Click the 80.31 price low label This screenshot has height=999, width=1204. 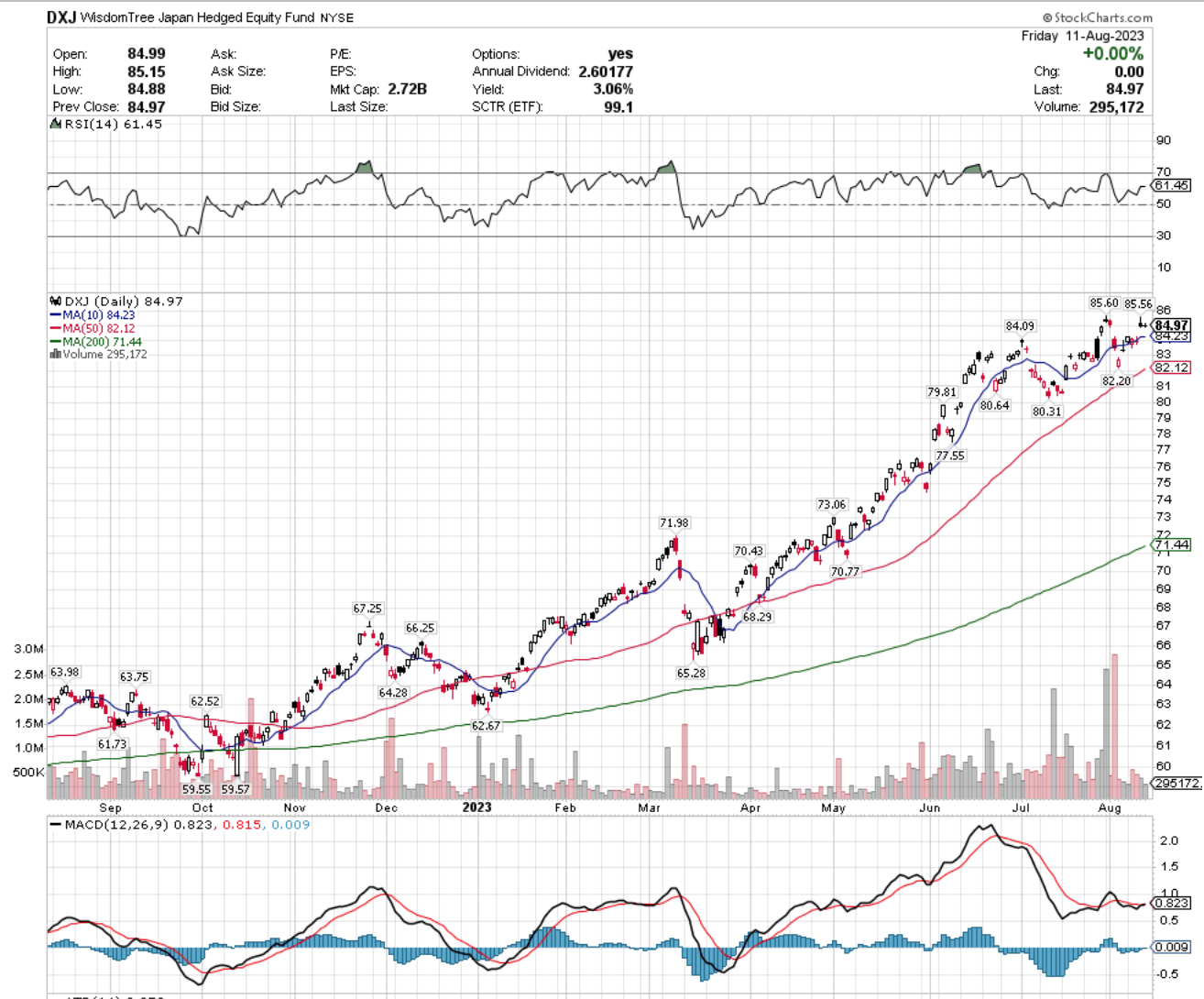1046,412
